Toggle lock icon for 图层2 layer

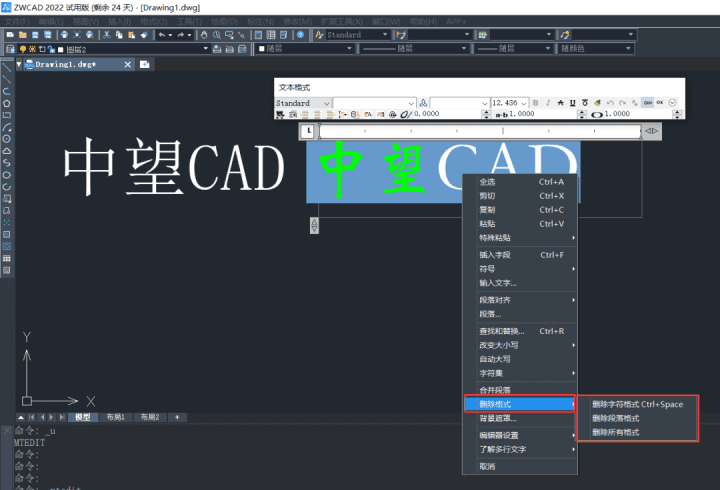click(x=51, y=49)
